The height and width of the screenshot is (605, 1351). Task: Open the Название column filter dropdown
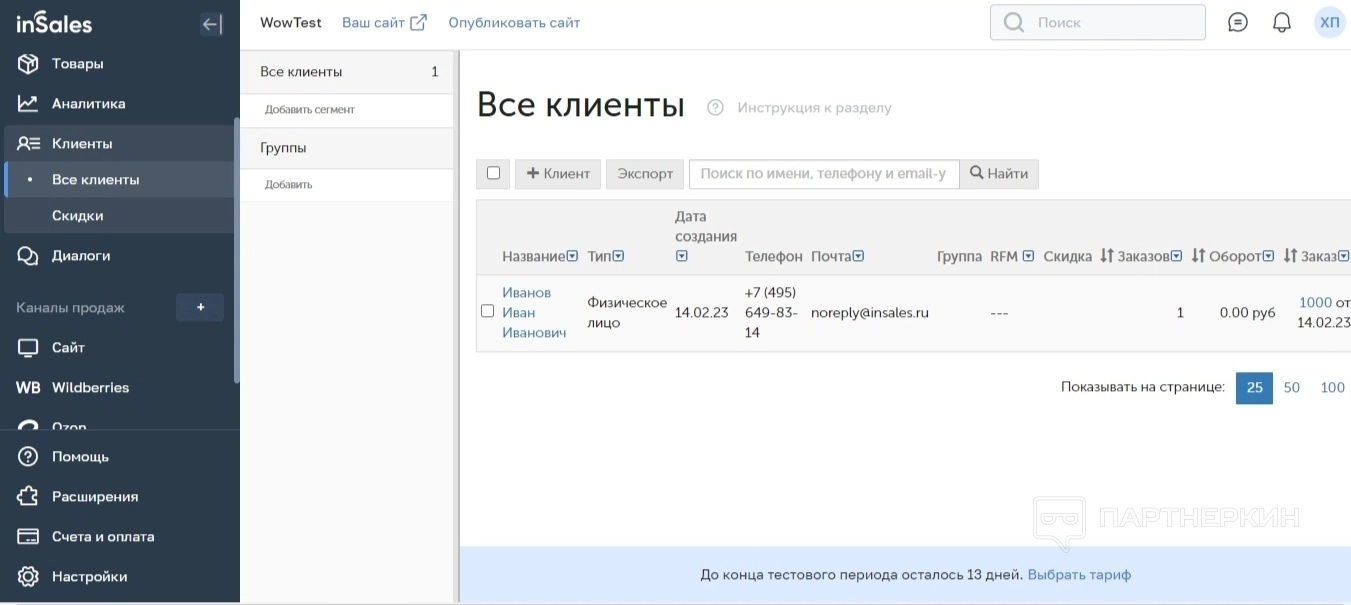pos(572,256)
